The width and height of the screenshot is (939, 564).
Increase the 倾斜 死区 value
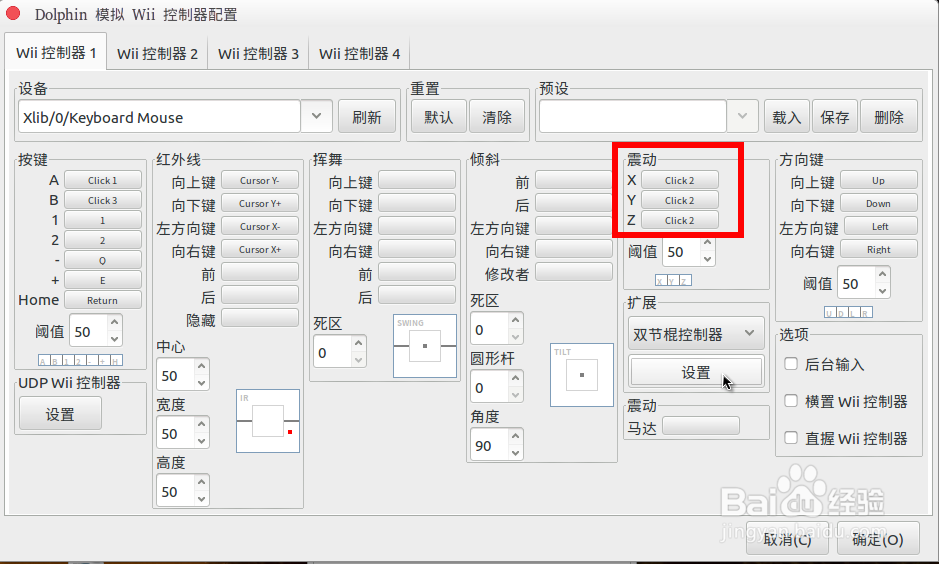(x=515, y=320)
